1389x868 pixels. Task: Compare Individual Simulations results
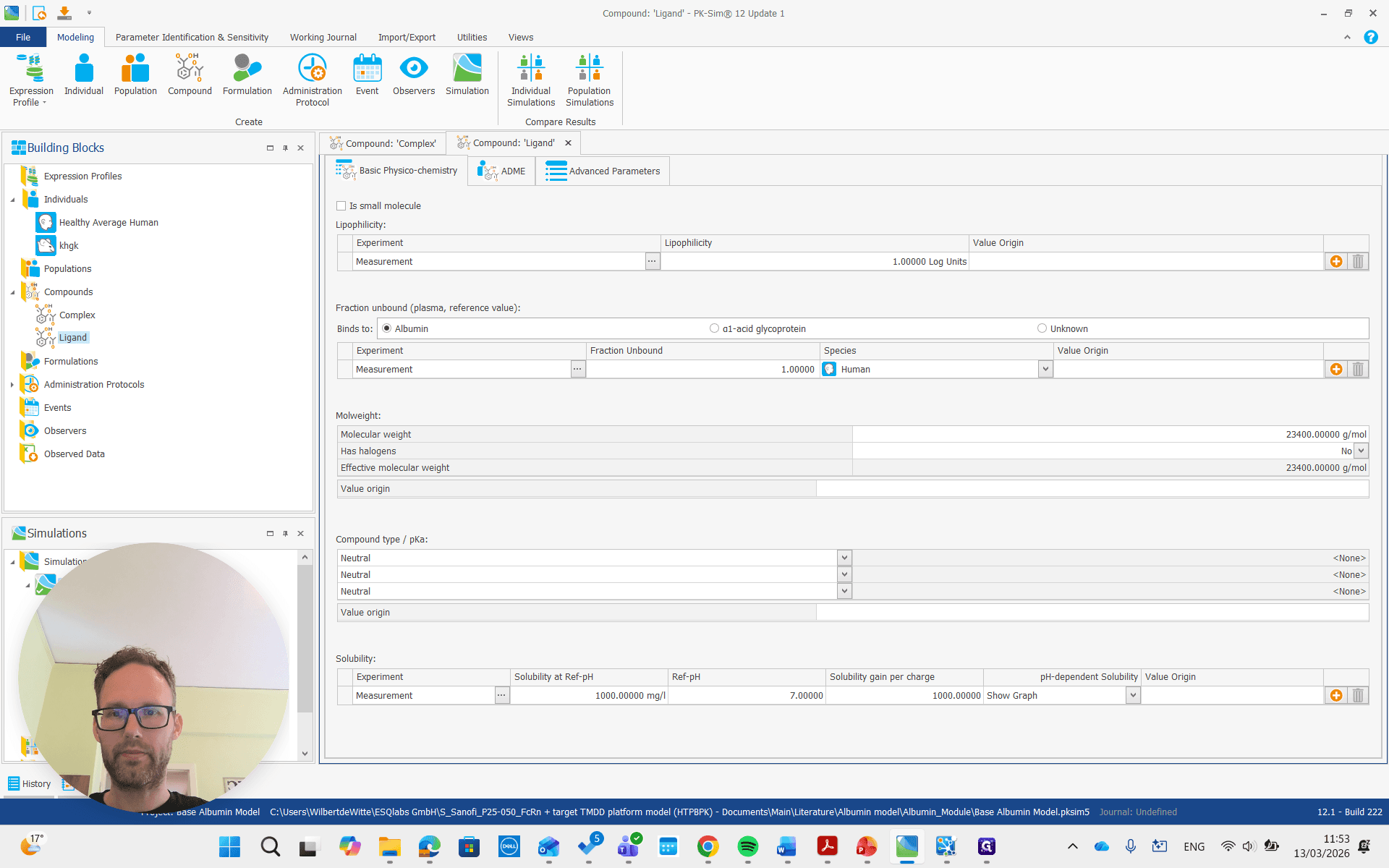click(x=531, y=80)
